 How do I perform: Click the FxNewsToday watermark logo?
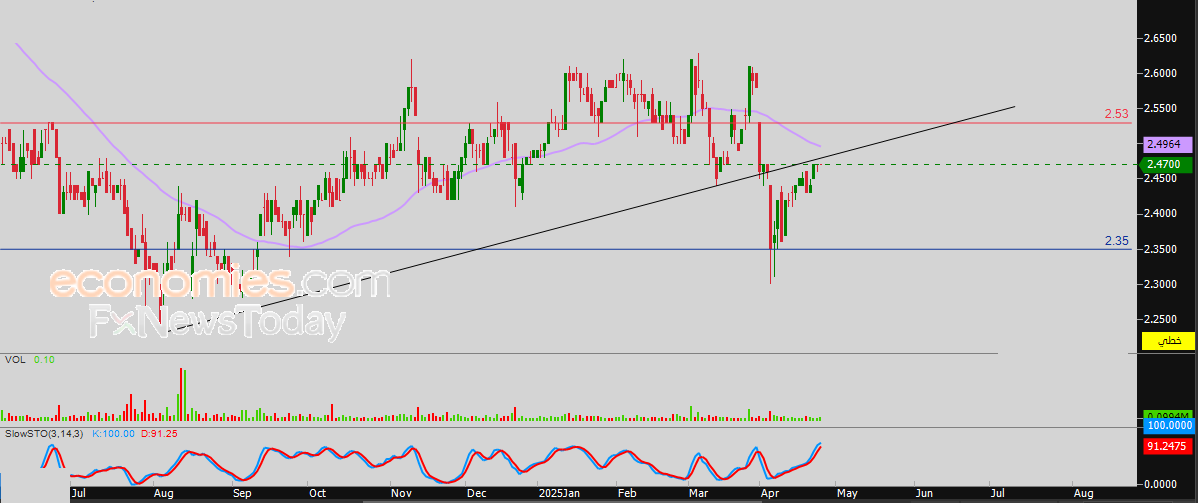click(x=218, y=323)
